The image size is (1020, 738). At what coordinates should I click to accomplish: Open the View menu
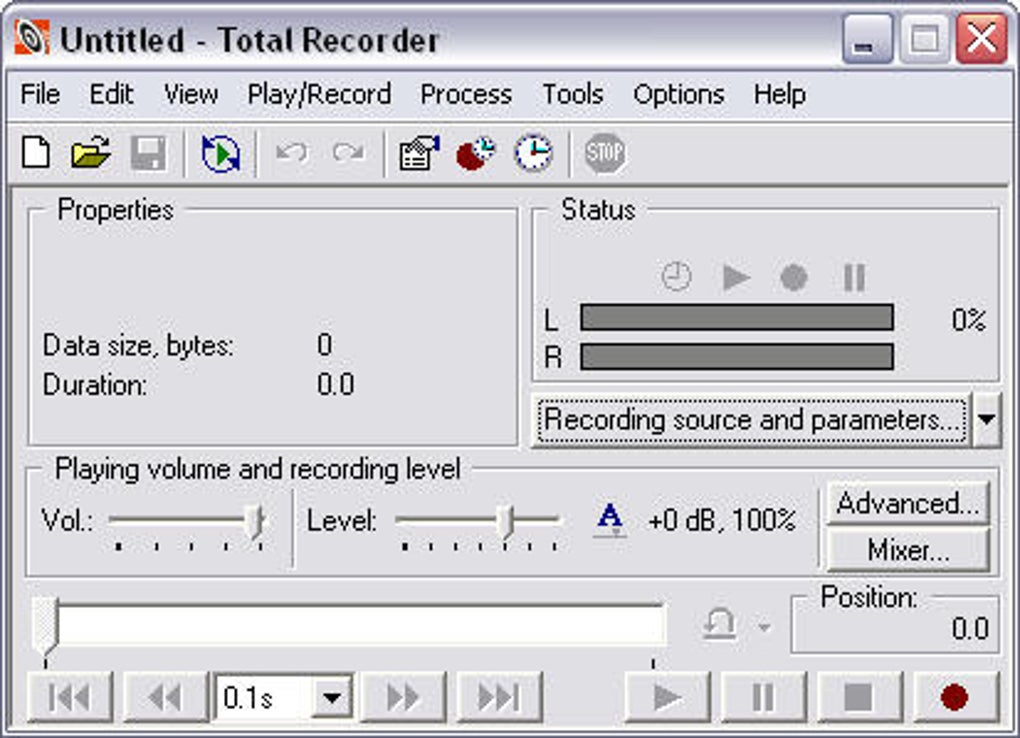point(191,94)
